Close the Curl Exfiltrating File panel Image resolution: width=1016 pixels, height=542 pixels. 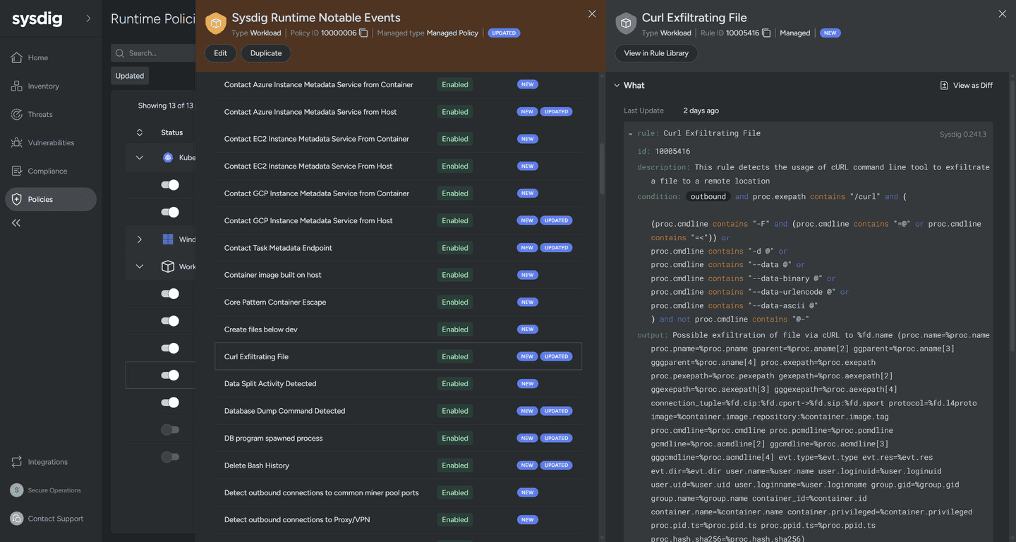point(1002,14)
